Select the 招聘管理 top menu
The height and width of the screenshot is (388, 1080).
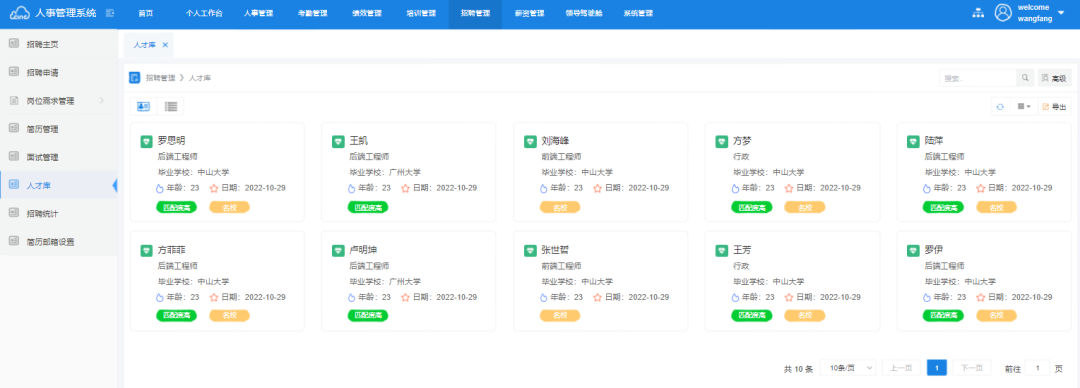(475, 14)
